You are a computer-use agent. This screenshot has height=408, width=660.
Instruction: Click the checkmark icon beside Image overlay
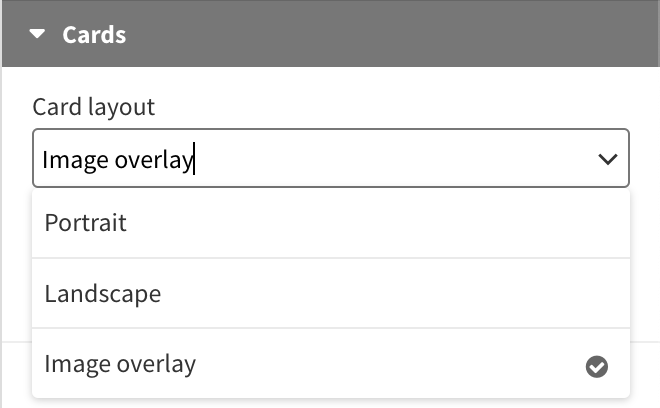click(x=596, y=367)
